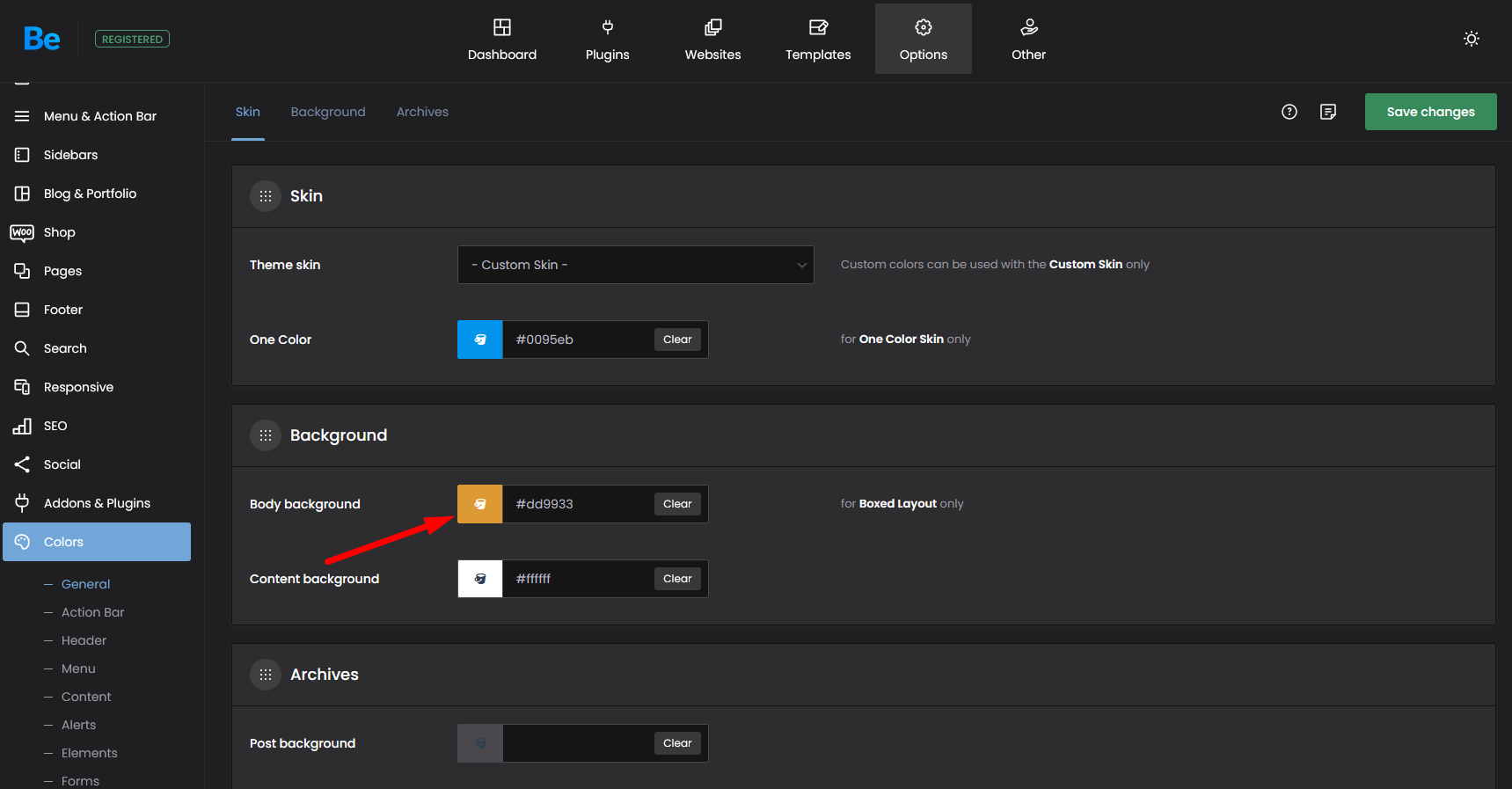Switch to the Background tab

[328, 112]
